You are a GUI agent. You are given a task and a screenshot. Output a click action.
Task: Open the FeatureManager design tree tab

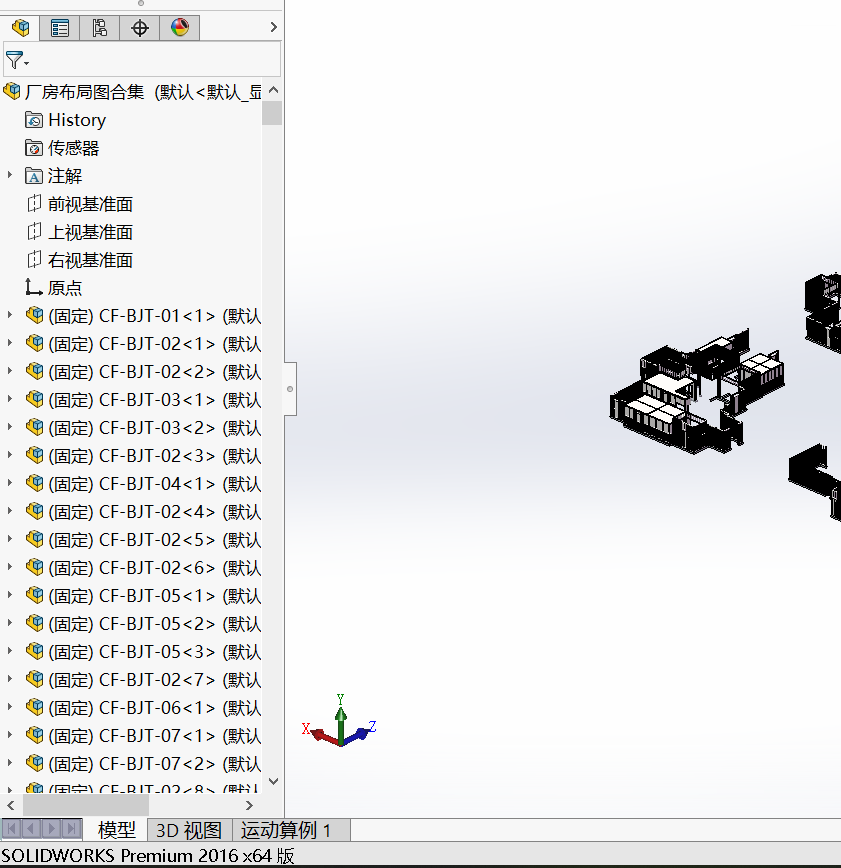pyautogui.click(x=21, y=28)
